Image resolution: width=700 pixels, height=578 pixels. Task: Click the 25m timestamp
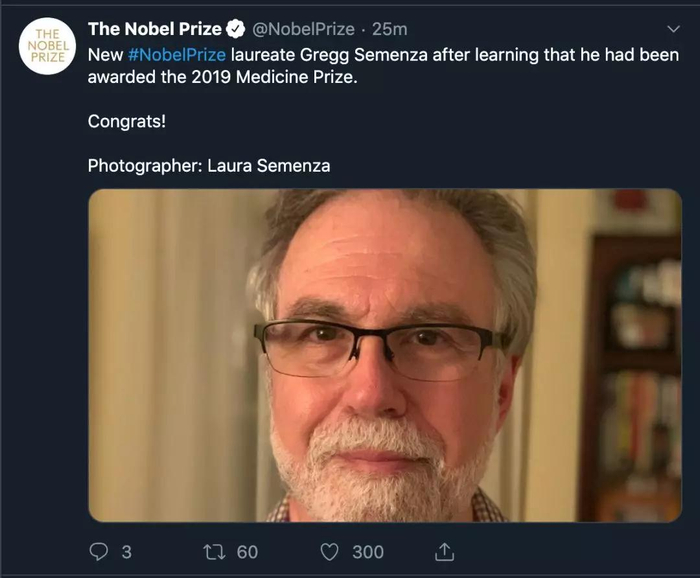coord(389,29)
